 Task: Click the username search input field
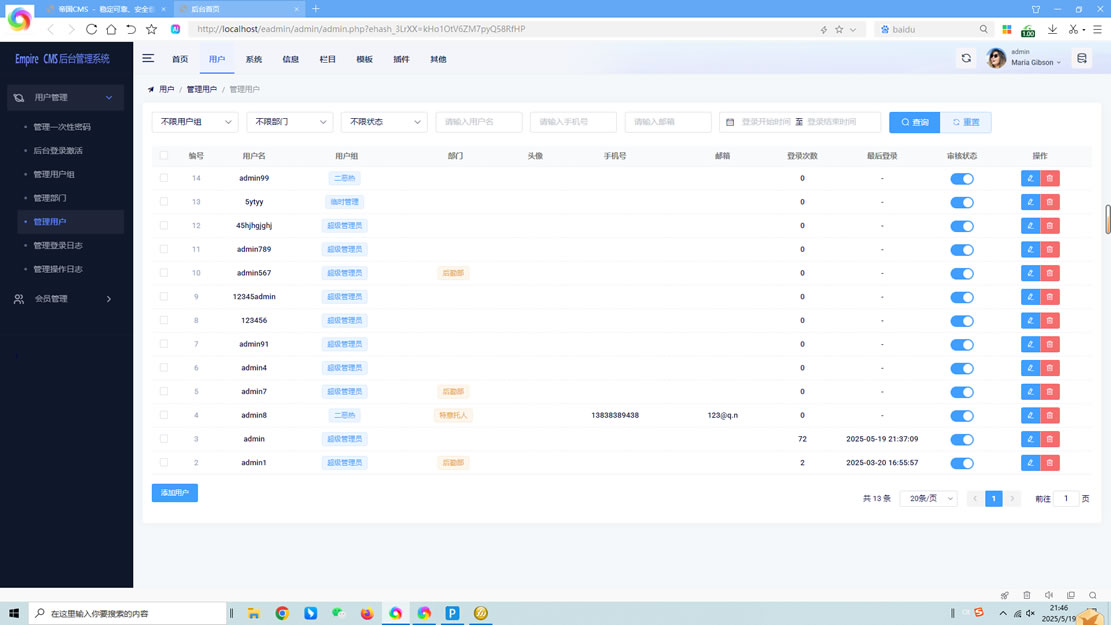point(479,122)
